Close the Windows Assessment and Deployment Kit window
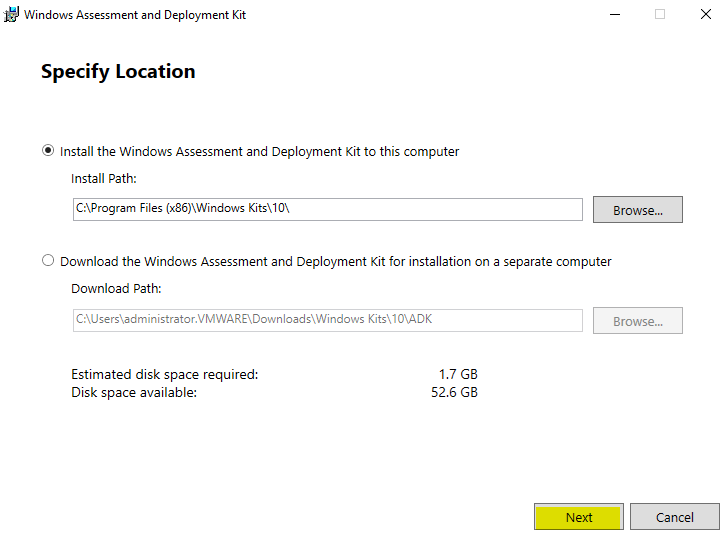Screen dimensions: 728x537 point(706,15)
